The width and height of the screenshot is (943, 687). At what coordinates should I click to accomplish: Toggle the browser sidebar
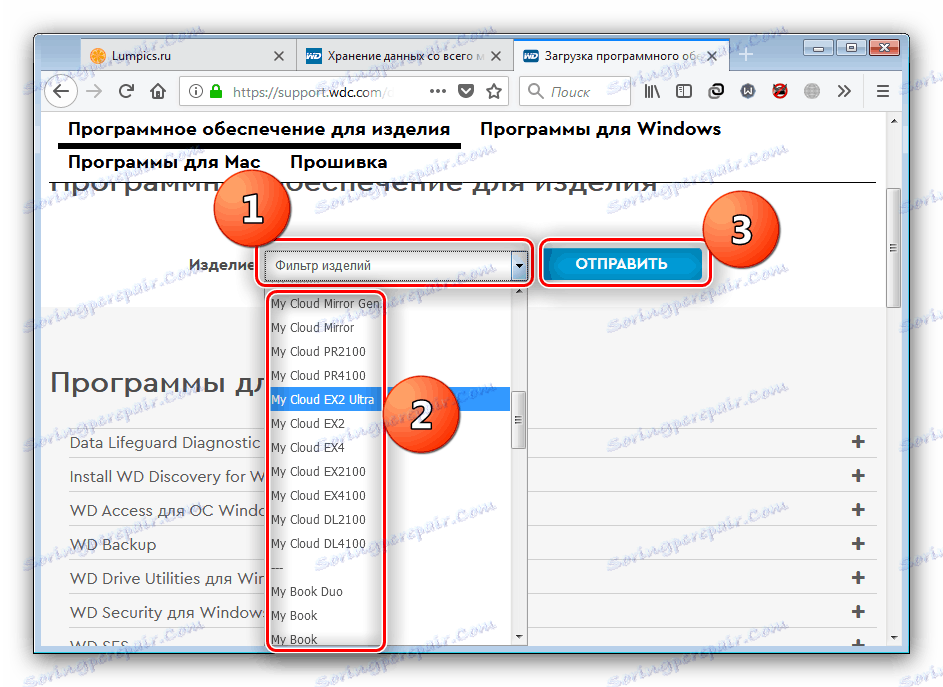684,91
